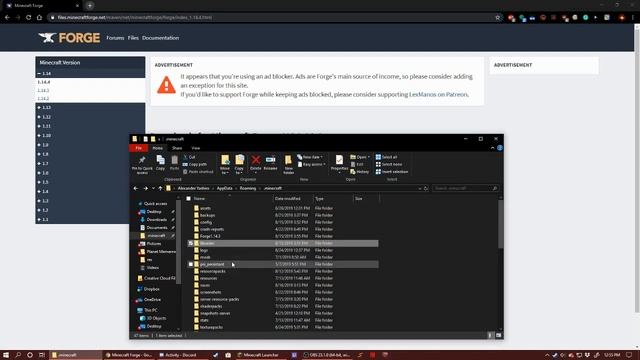This screenshot has height=360, width=640.
Task: Switch to details view in Explorer status bar
Action: point(490,336)
